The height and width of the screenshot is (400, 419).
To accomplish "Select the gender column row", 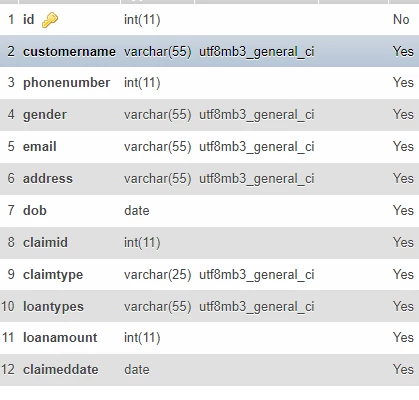I will 209,115.
